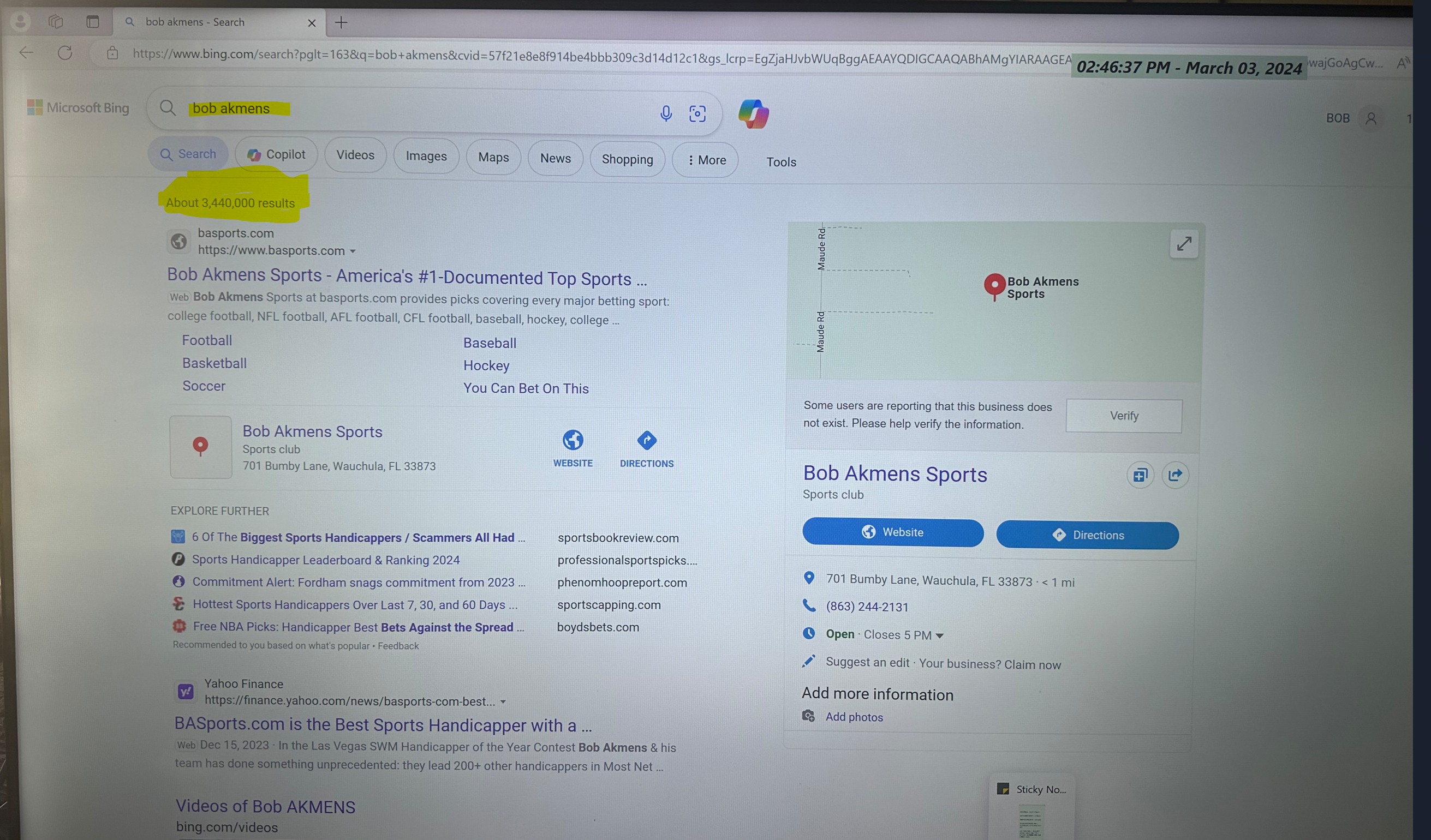1431x840 pixels.
Task: Click 'Your business? Claim now' link
Action: pos(990,664)
